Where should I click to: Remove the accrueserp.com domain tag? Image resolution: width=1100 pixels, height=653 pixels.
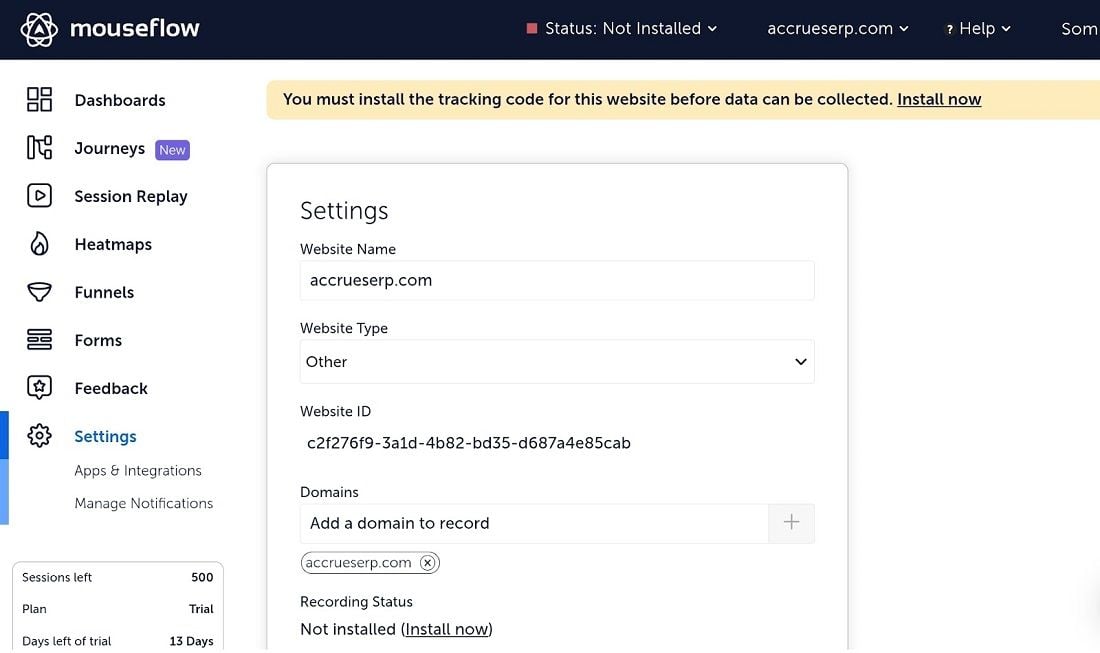click(428, 563)
